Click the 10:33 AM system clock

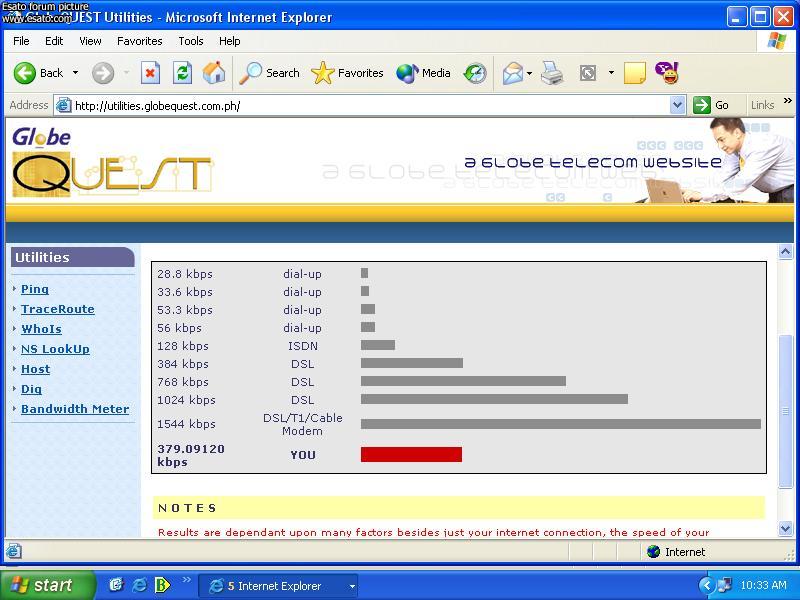point(763,585)
